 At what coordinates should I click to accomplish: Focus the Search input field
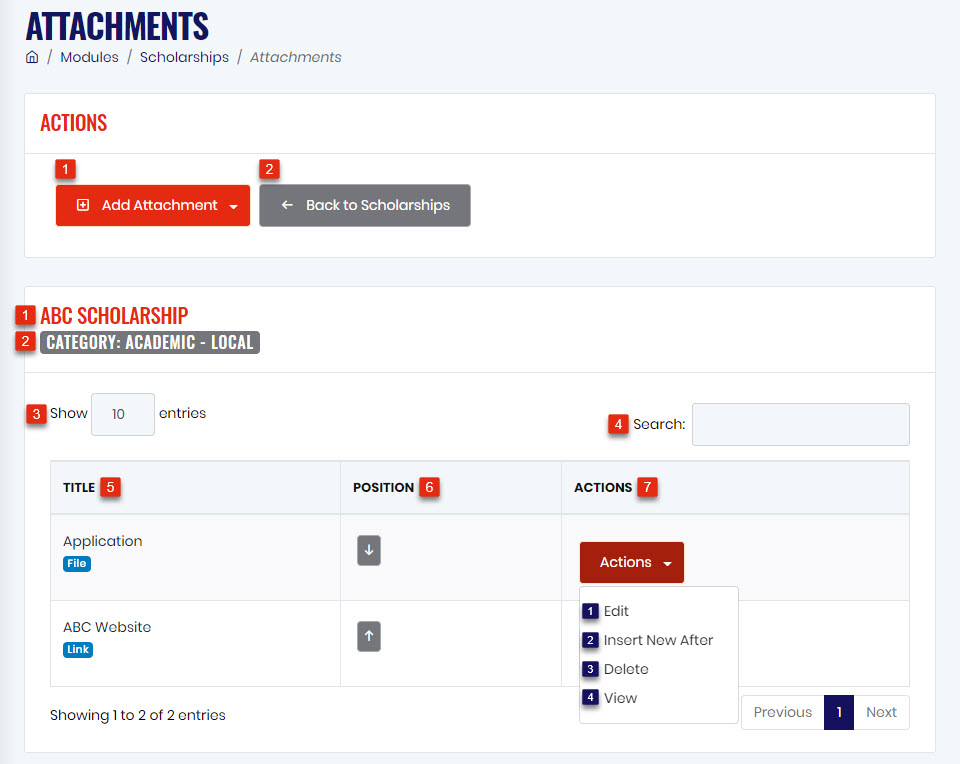[x=801, y=424]
